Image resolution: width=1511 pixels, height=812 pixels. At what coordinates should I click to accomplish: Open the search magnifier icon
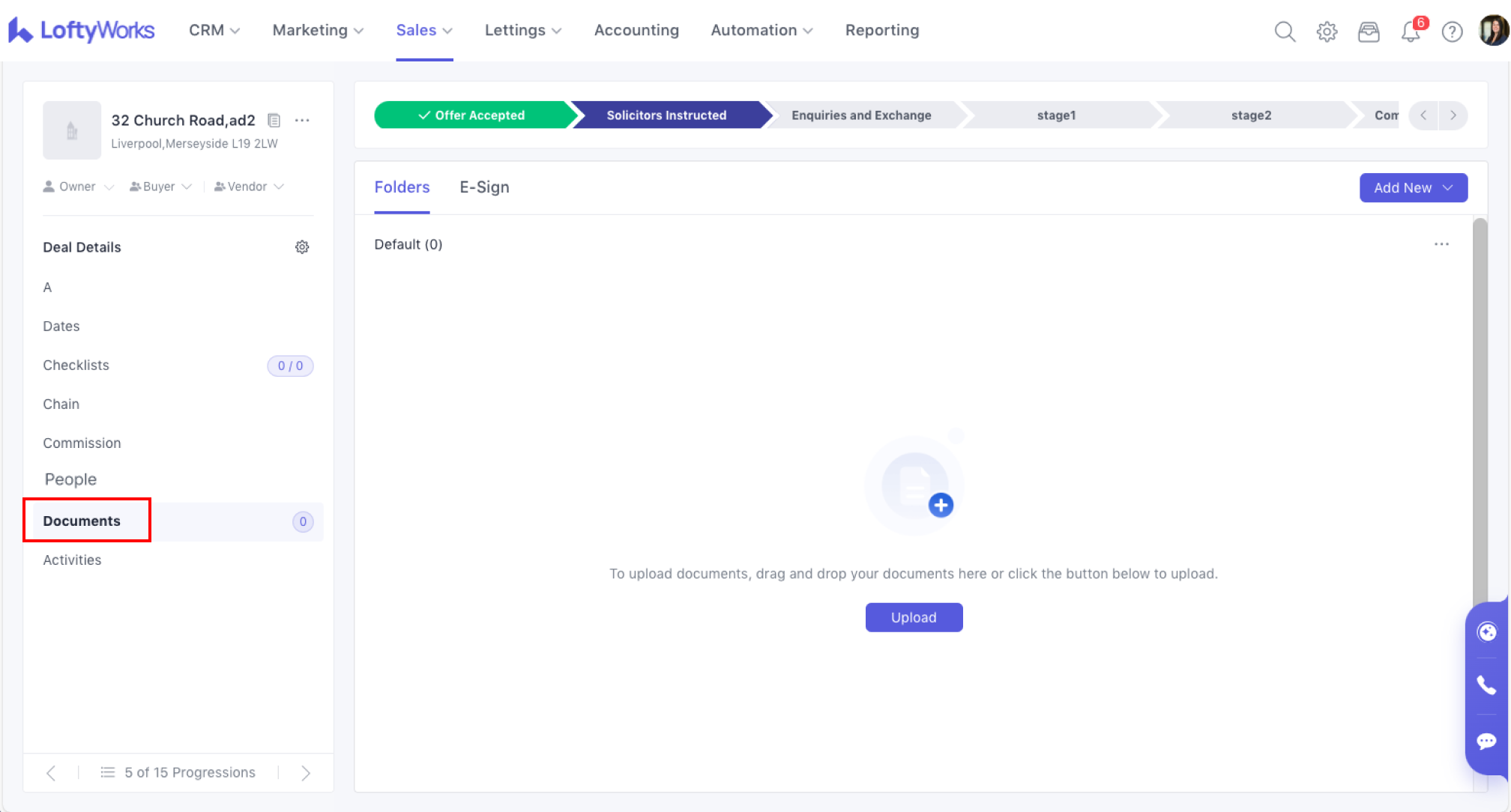[x=1285, y=31]
